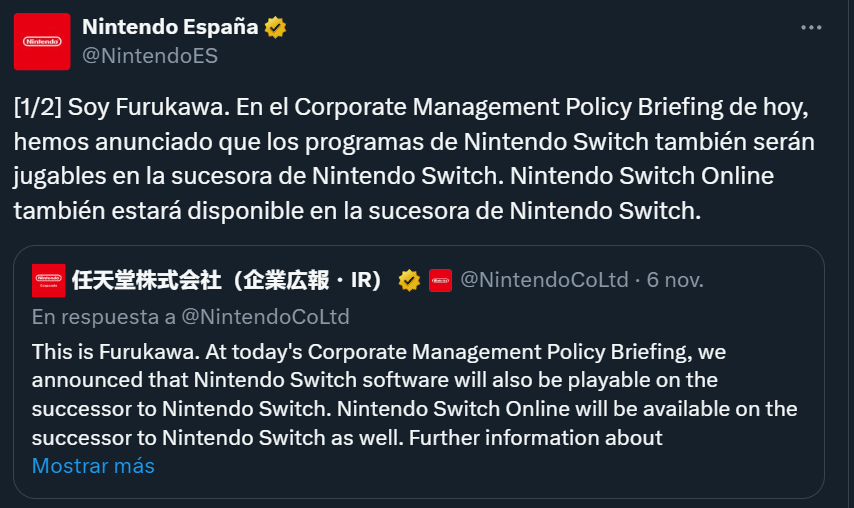Viewport: 854px width, 508px height.
Task: Open the @NintendoES handle link
Action: (x=149, y=56)
